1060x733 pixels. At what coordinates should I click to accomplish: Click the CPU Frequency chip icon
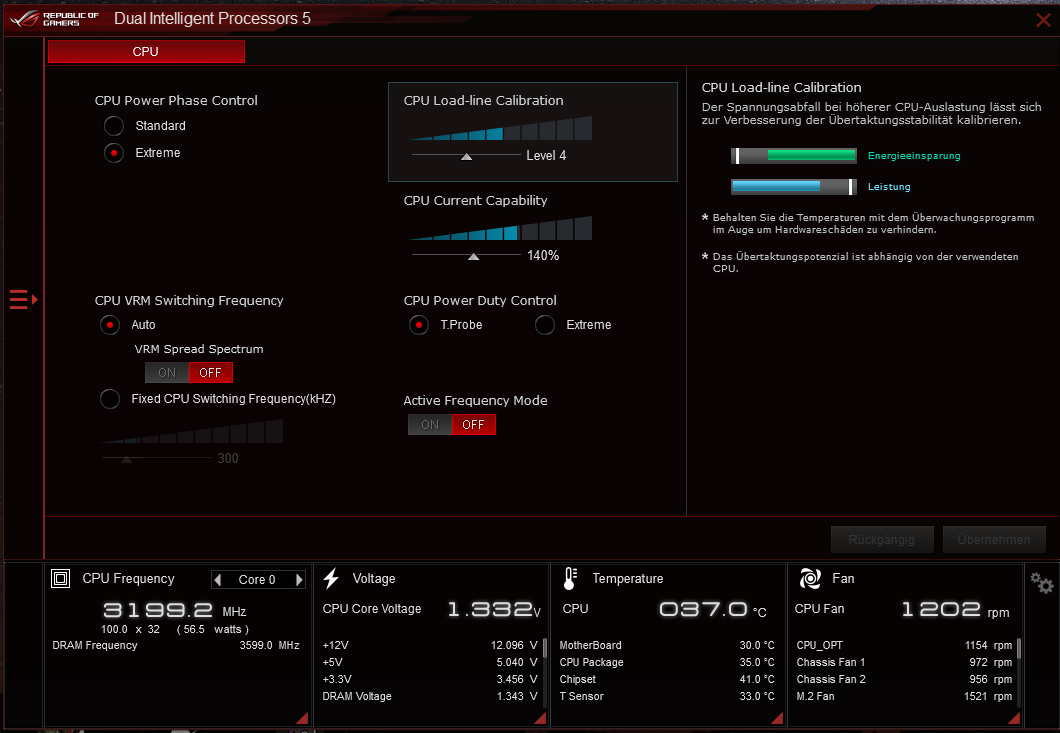click(60, 578)
